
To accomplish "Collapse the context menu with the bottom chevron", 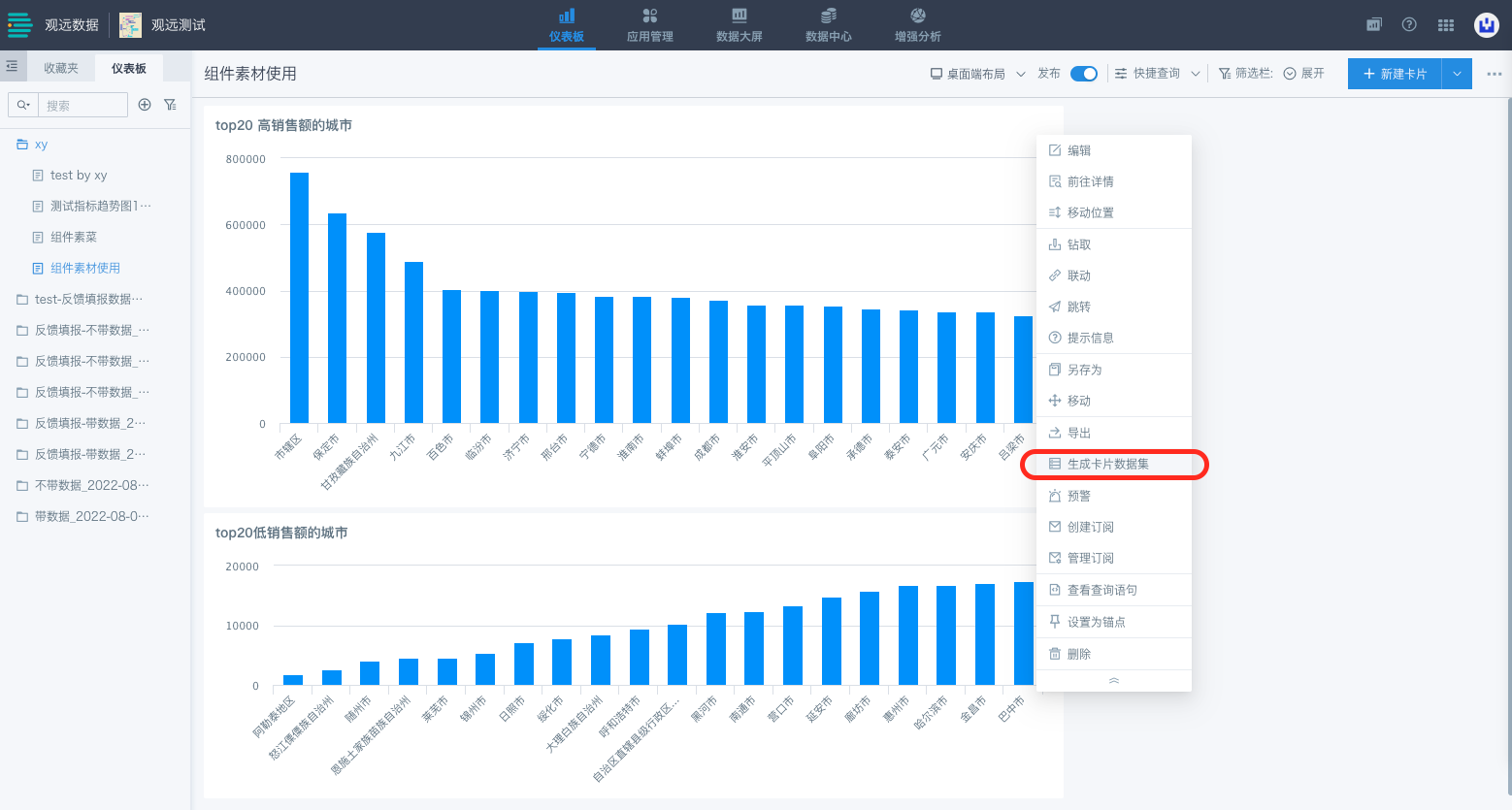I will [1113, 681].
